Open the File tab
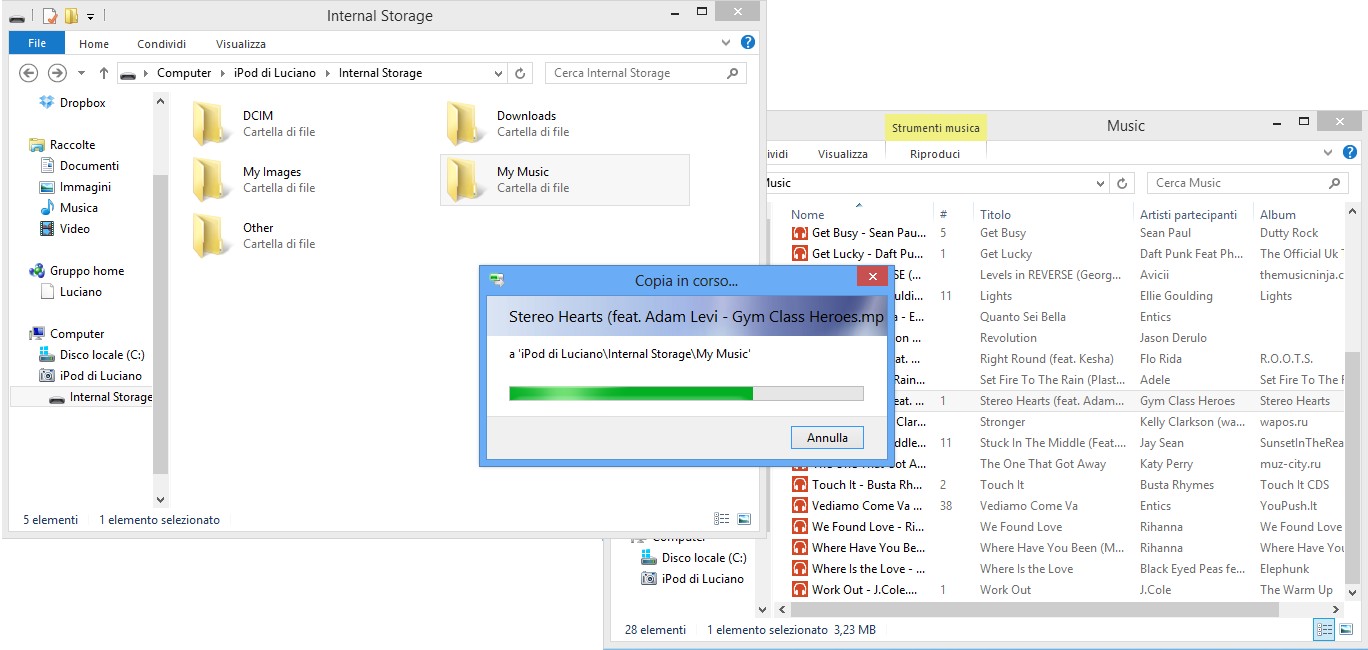The height and width of the screenshot is (650, 1368). pos(37,43)
